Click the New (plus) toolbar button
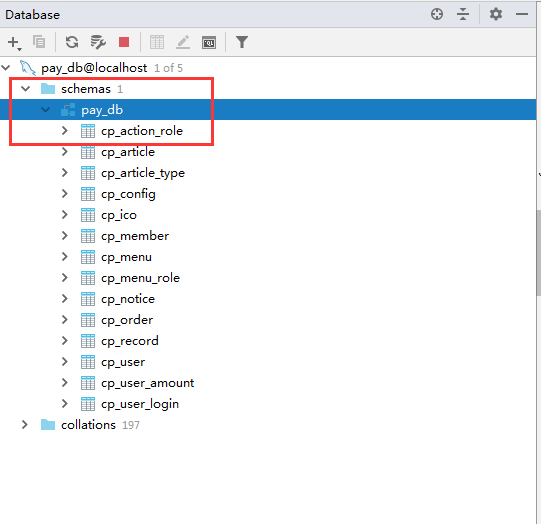The image size is (541, 524). [14, 42]
